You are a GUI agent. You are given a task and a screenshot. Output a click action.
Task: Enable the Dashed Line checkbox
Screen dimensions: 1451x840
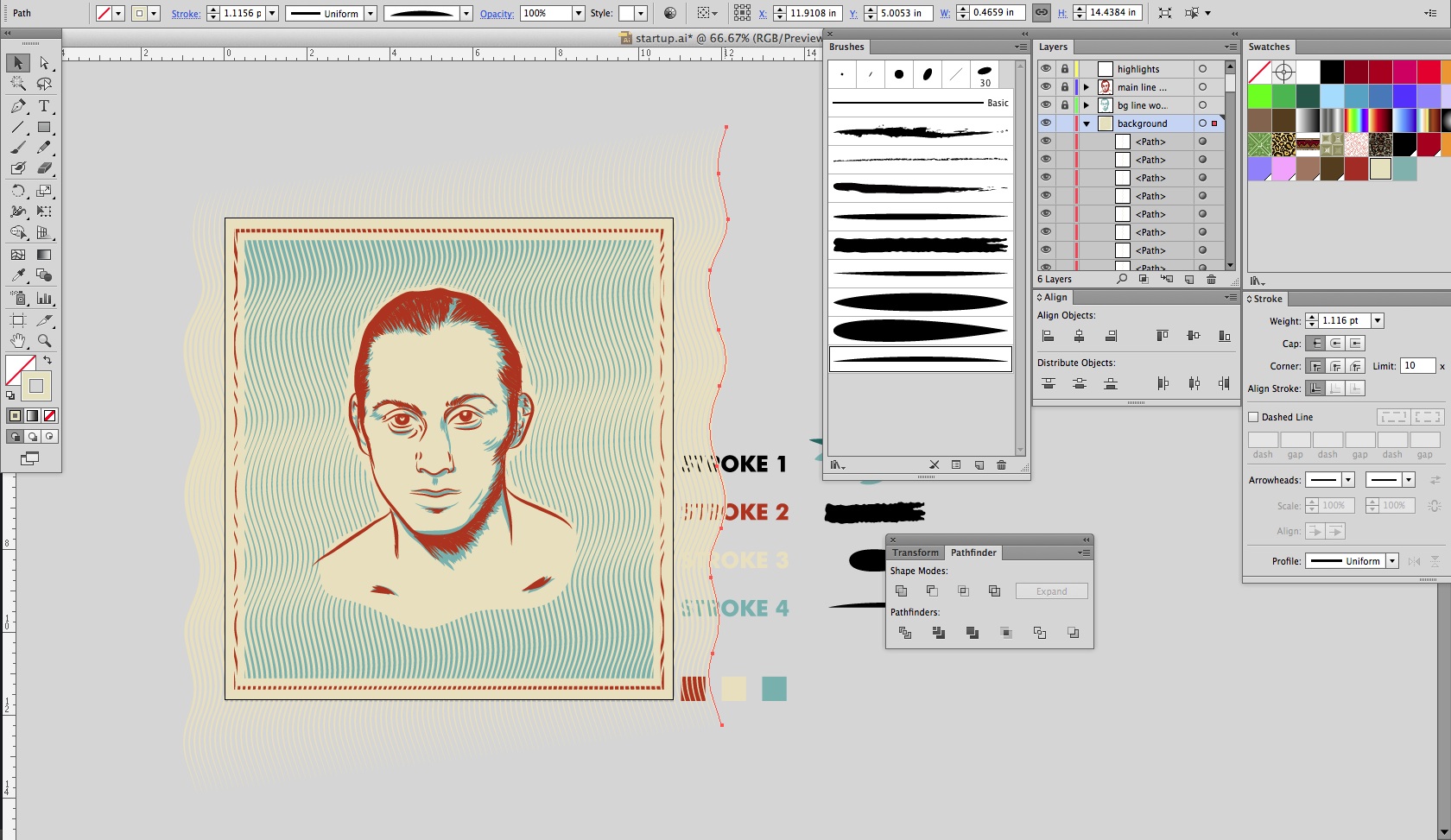(x=1253, y=417)
